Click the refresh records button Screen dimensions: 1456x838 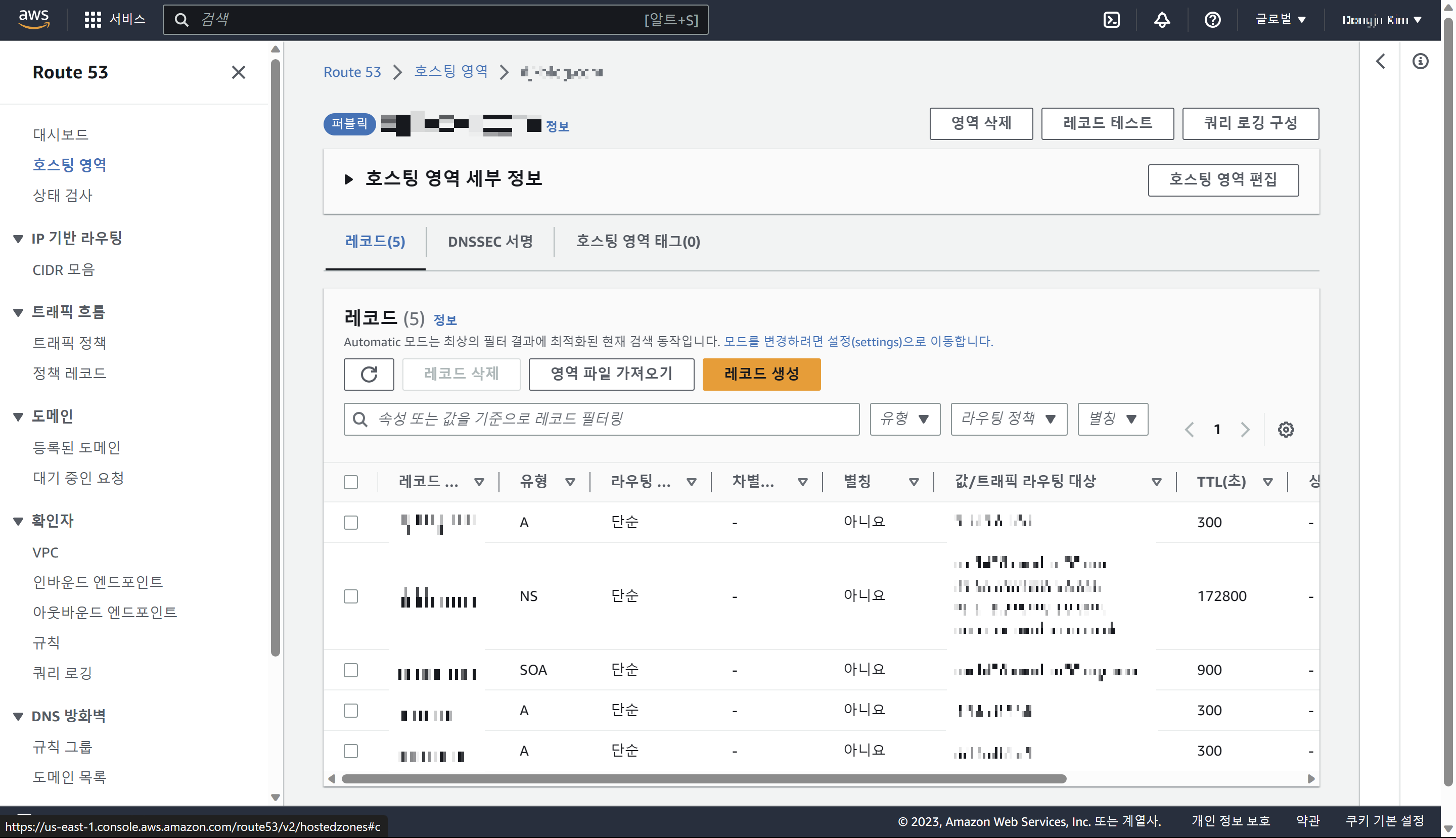[369, 374]
